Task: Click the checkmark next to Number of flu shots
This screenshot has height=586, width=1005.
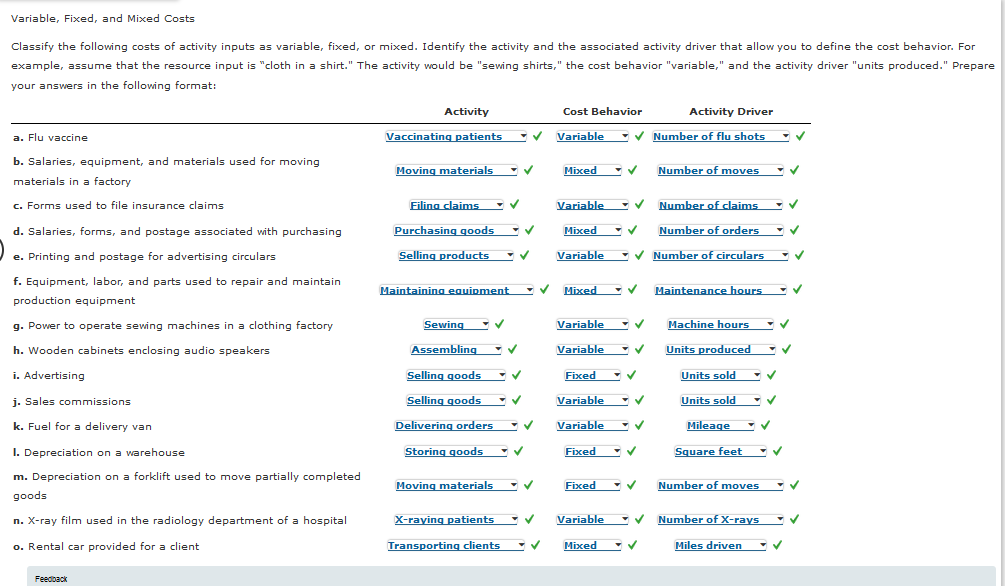Action: (x=800, y=137)
